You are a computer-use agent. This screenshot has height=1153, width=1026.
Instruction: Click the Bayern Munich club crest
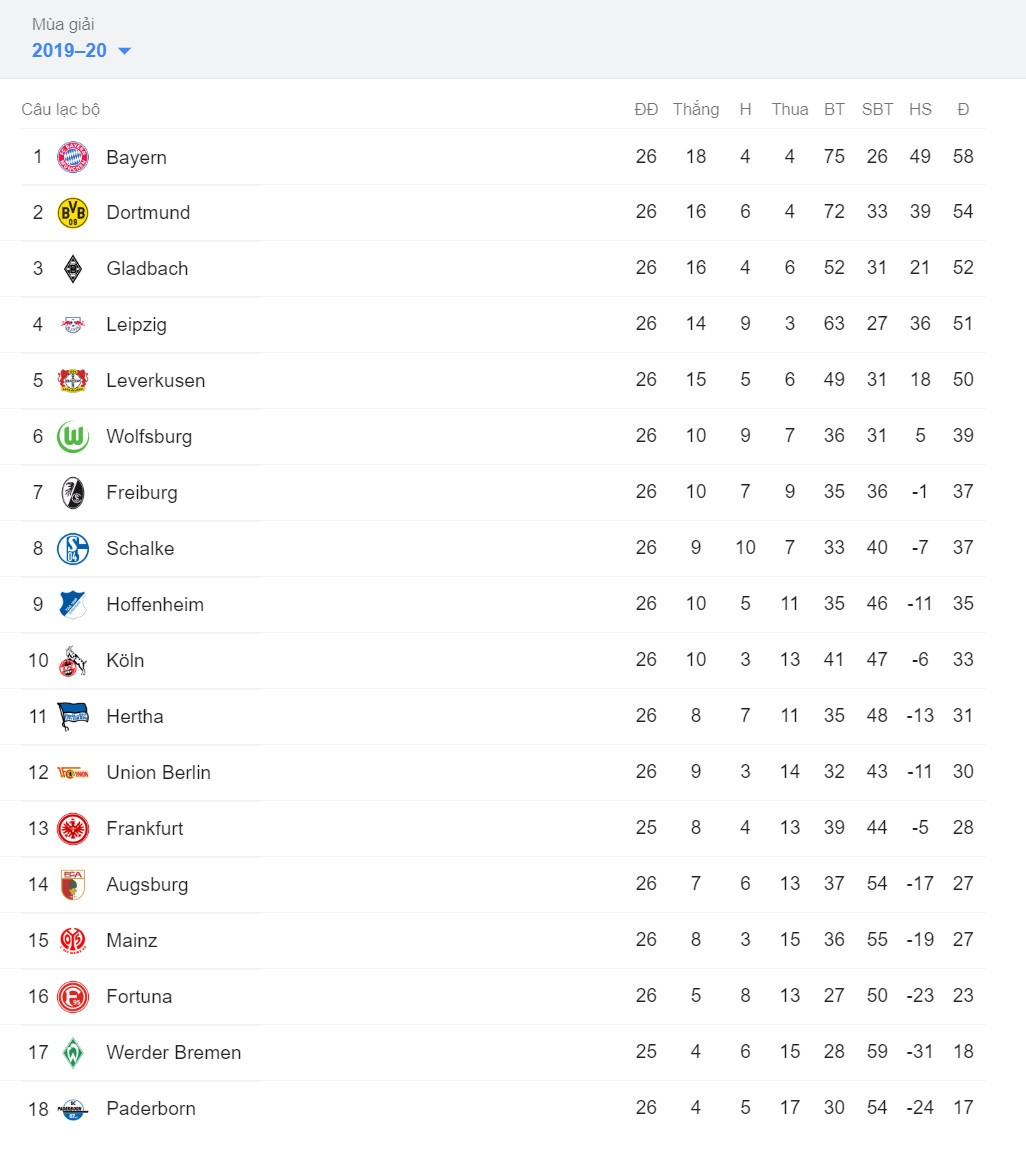[73, 157]
